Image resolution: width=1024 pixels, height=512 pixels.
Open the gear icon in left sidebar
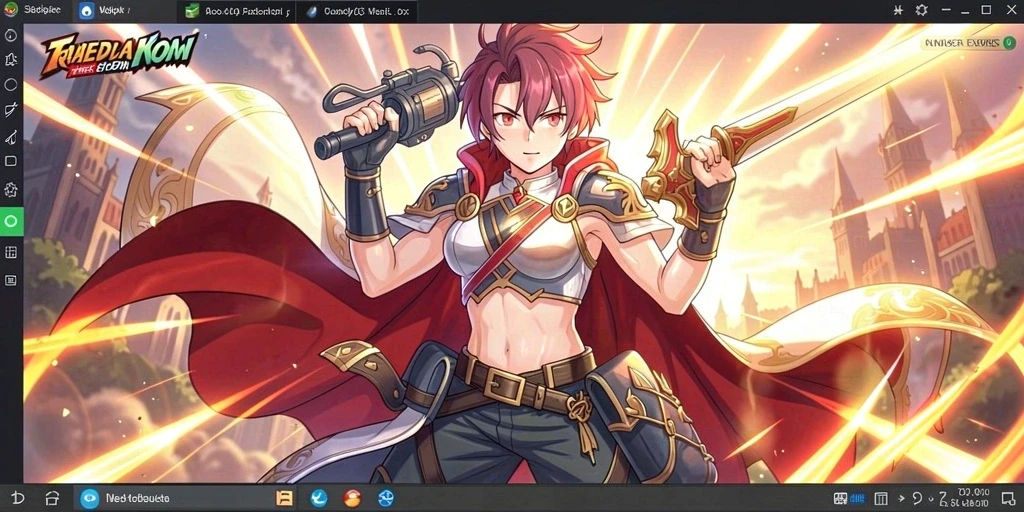click(11, 190)
